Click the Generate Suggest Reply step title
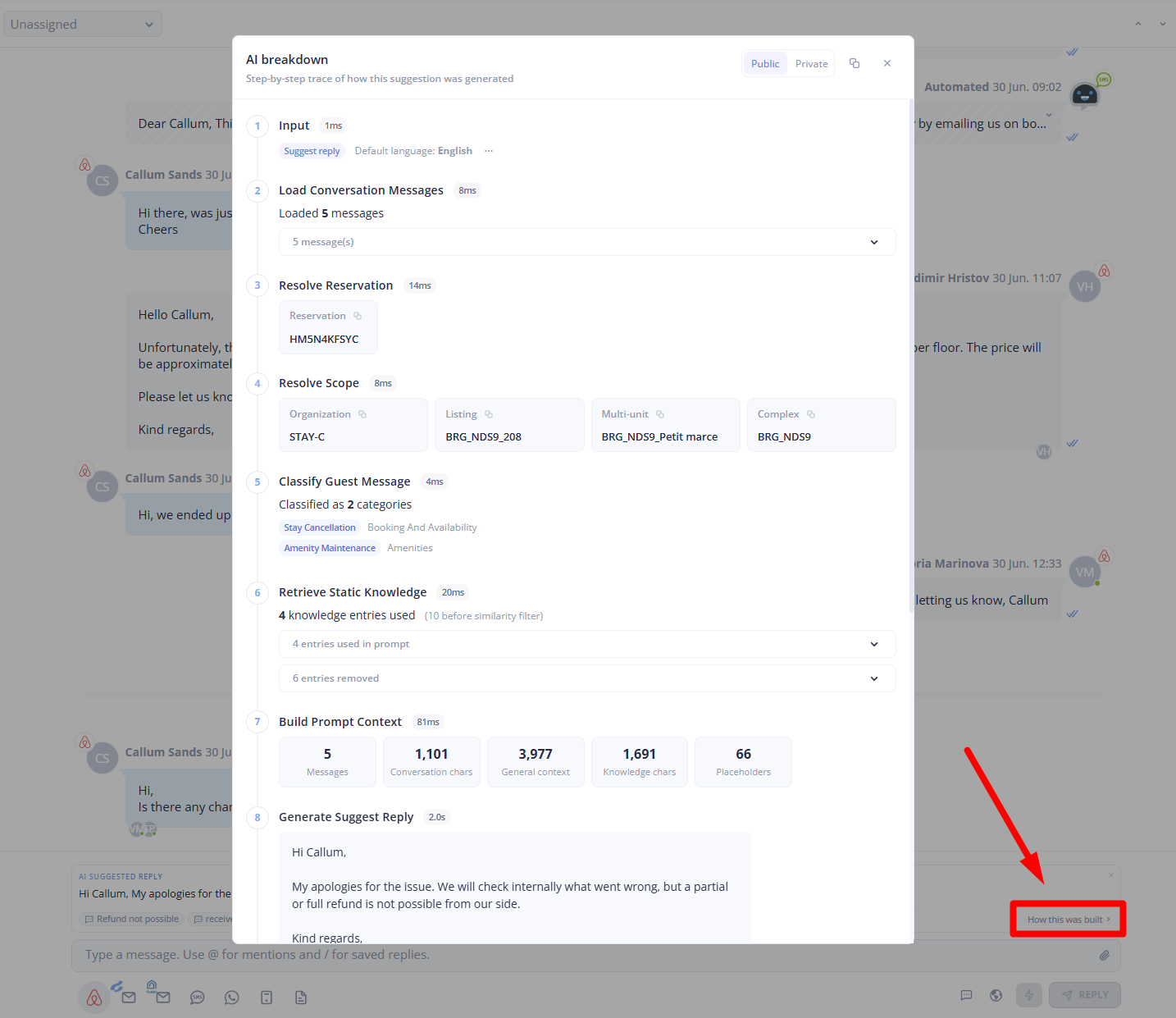The width and height of the screenshot is (1176, 1018). point(346,817)
